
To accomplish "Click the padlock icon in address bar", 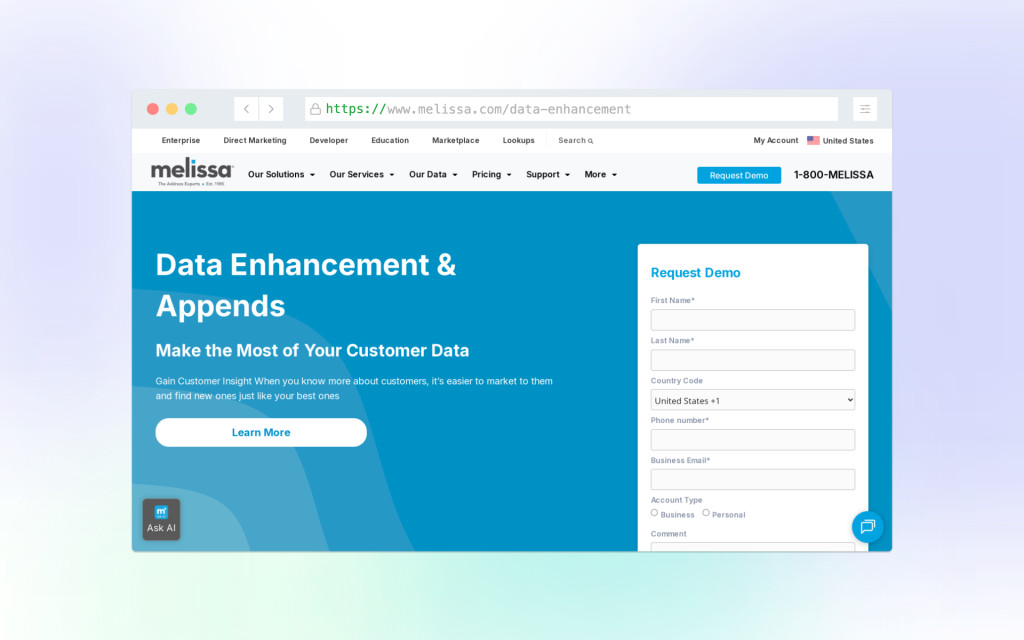I will [x=315, y=109].
